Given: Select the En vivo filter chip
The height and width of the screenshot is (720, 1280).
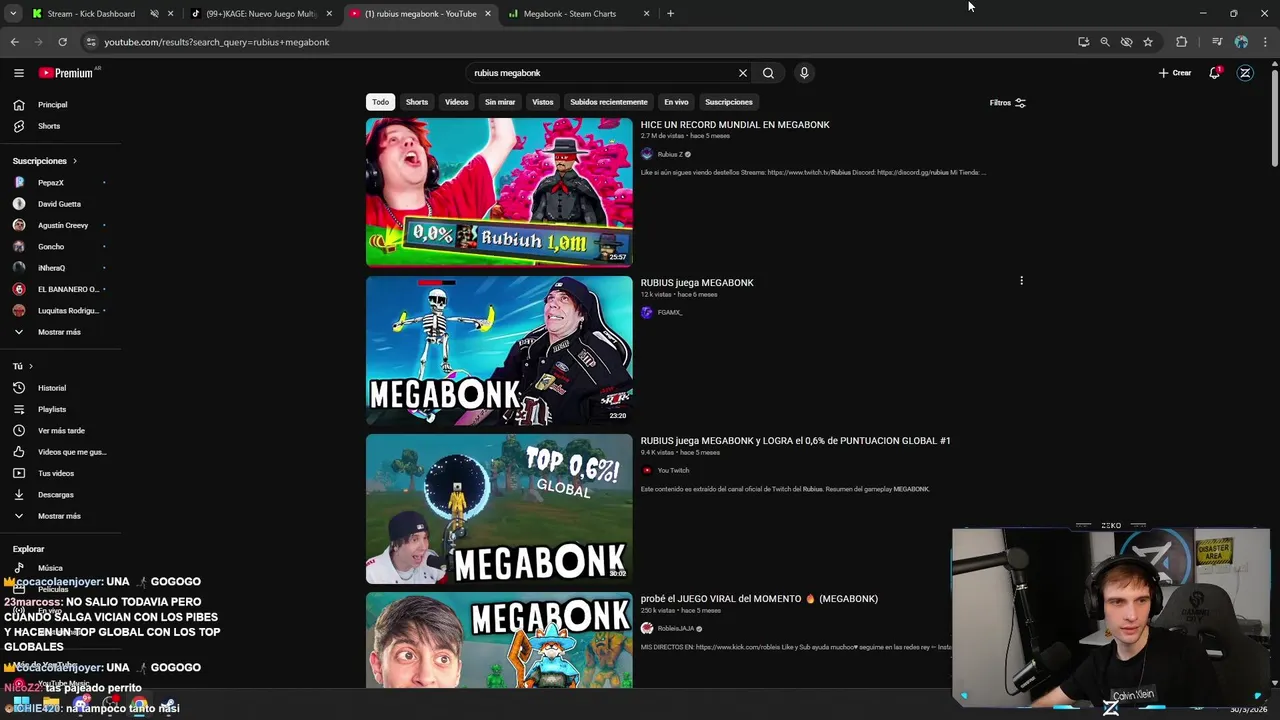Looking at the screenshot, I should point(676,102).
